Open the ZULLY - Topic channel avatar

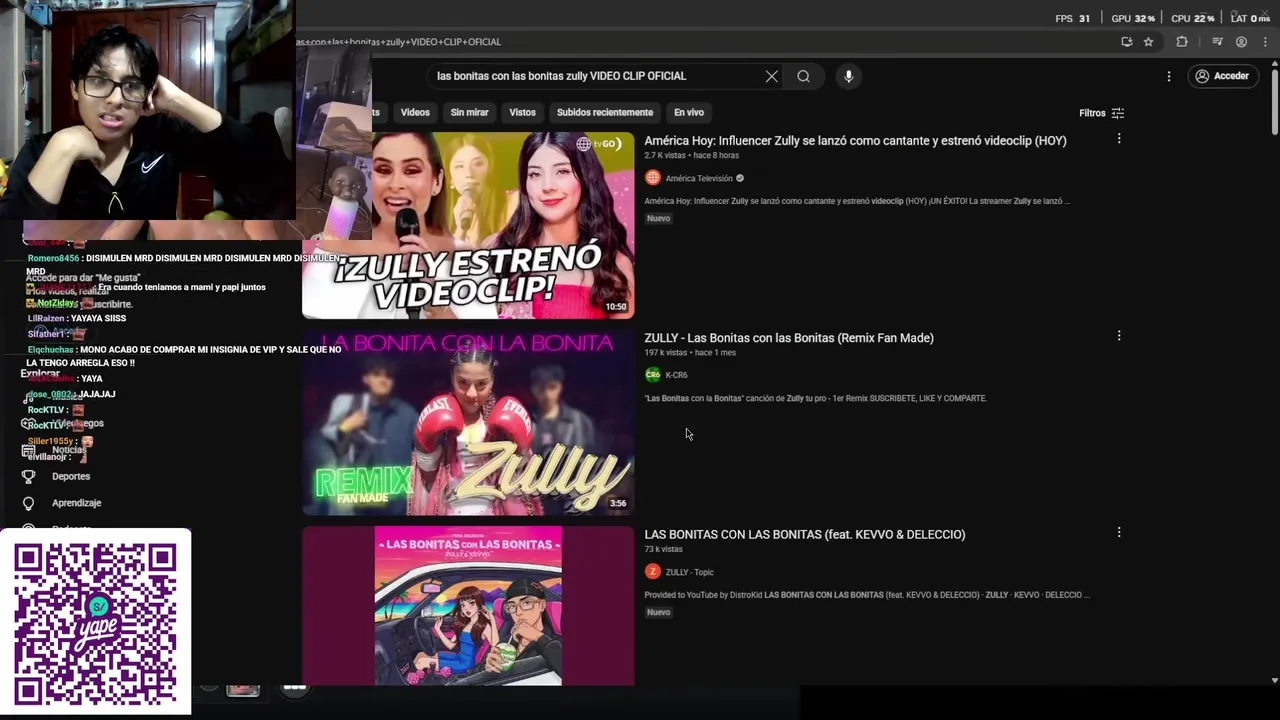(653, 572)
